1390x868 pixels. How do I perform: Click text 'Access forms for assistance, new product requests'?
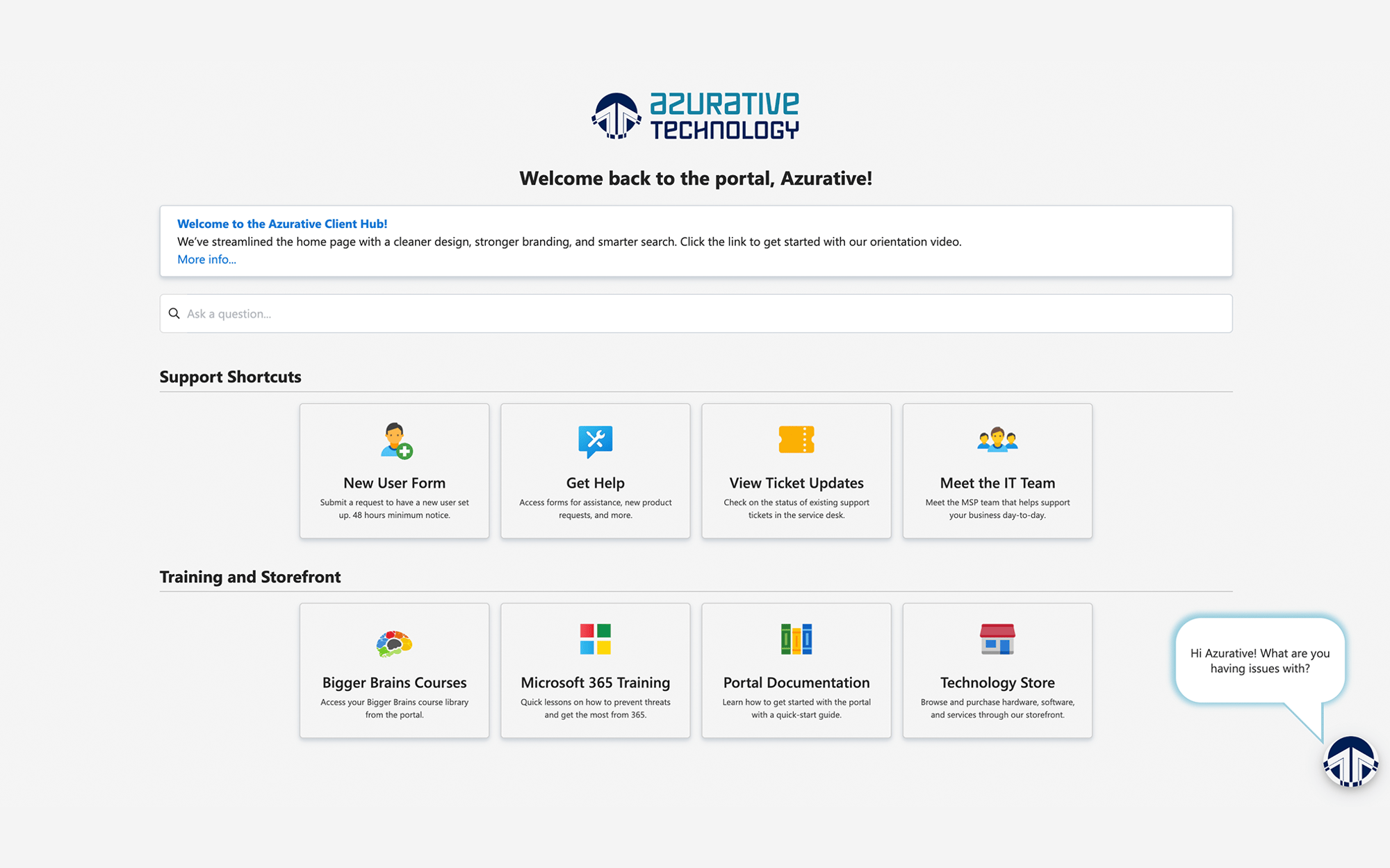point(596,509)
